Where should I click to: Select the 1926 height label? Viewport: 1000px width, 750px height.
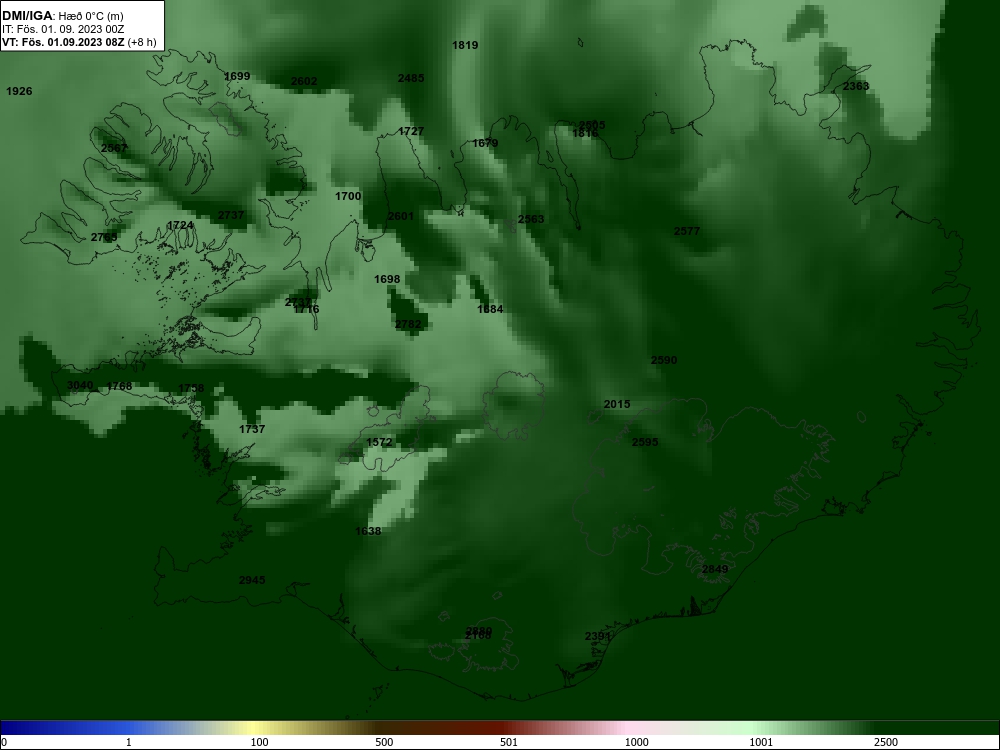(x=19, y=91)
